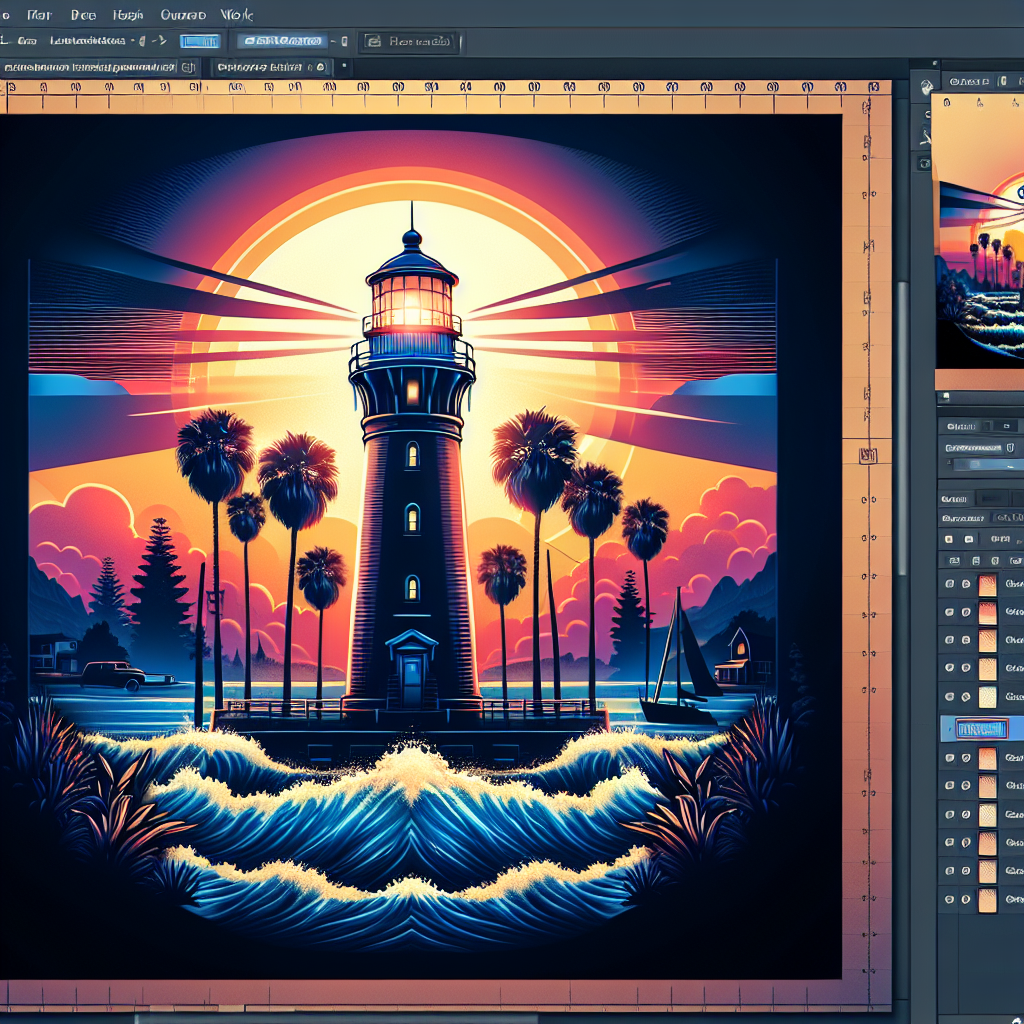The height and width of the screenshot is (1024, 1024).
Task: Click the outlined button in the options bar
Action: tap(409, 41)
